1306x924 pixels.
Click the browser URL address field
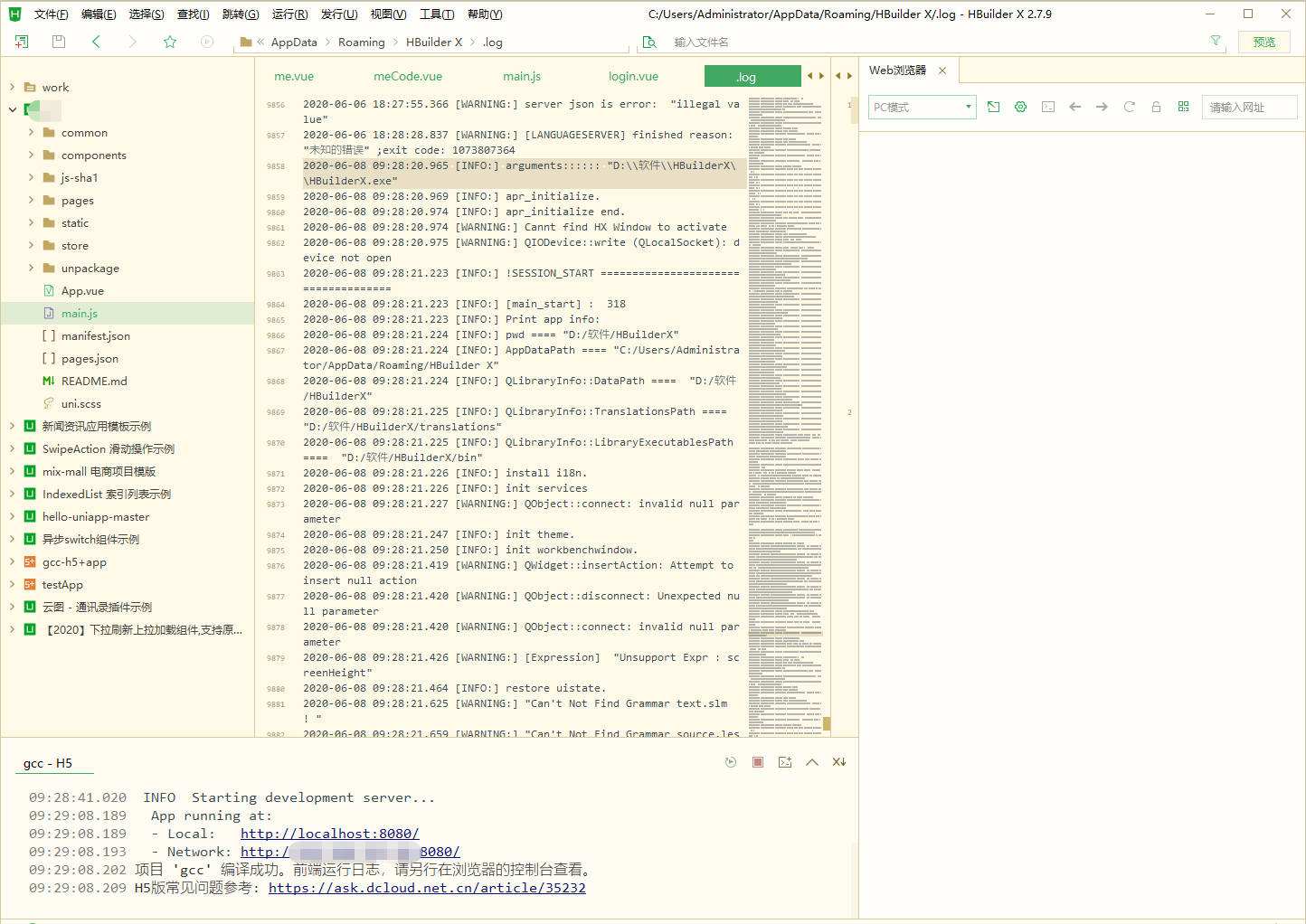(x=1248, y=107)
